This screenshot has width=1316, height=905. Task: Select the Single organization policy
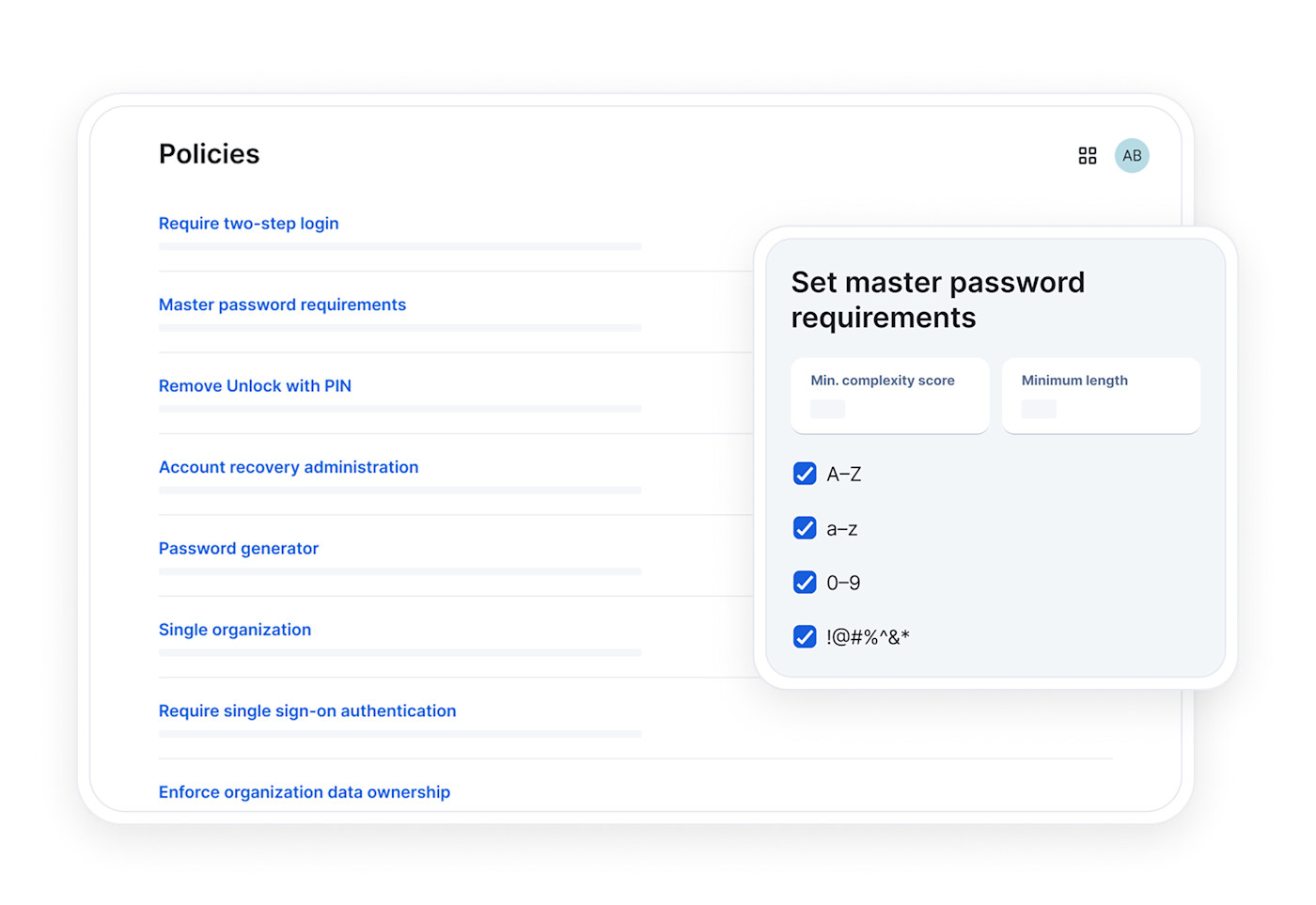click(234, 630)
